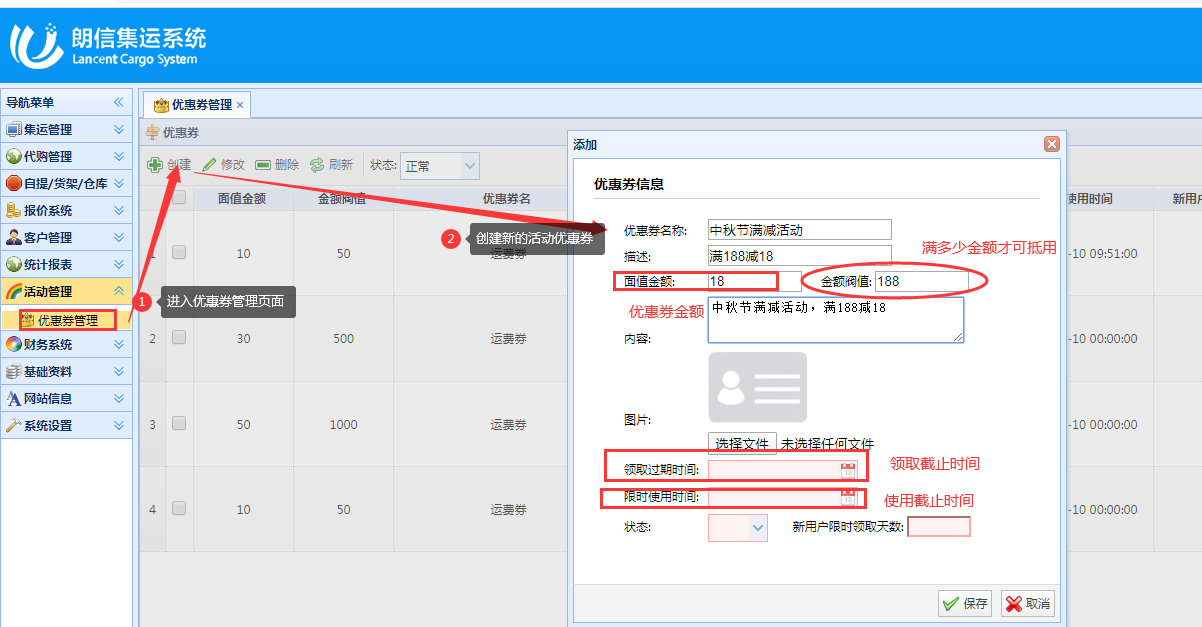Expand the 统计报表 menu section
The image size is (1202, 627).
click(x=119, y=264)
